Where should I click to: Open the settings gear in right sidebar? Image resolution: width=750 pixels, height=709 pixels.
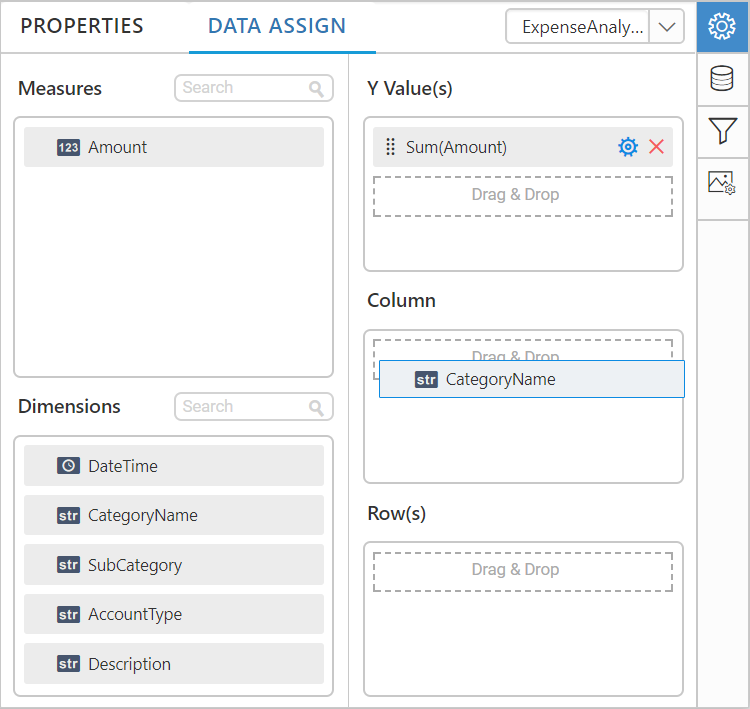722,27
